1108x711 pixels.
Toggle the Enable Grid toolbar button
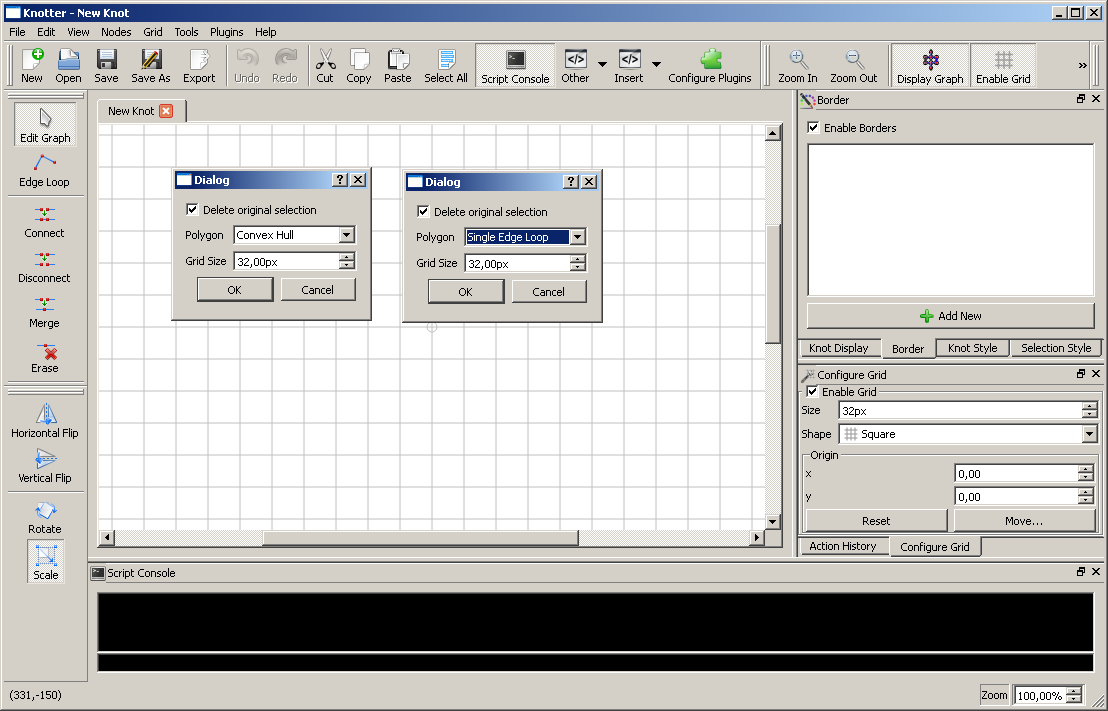pos(1003,66)
